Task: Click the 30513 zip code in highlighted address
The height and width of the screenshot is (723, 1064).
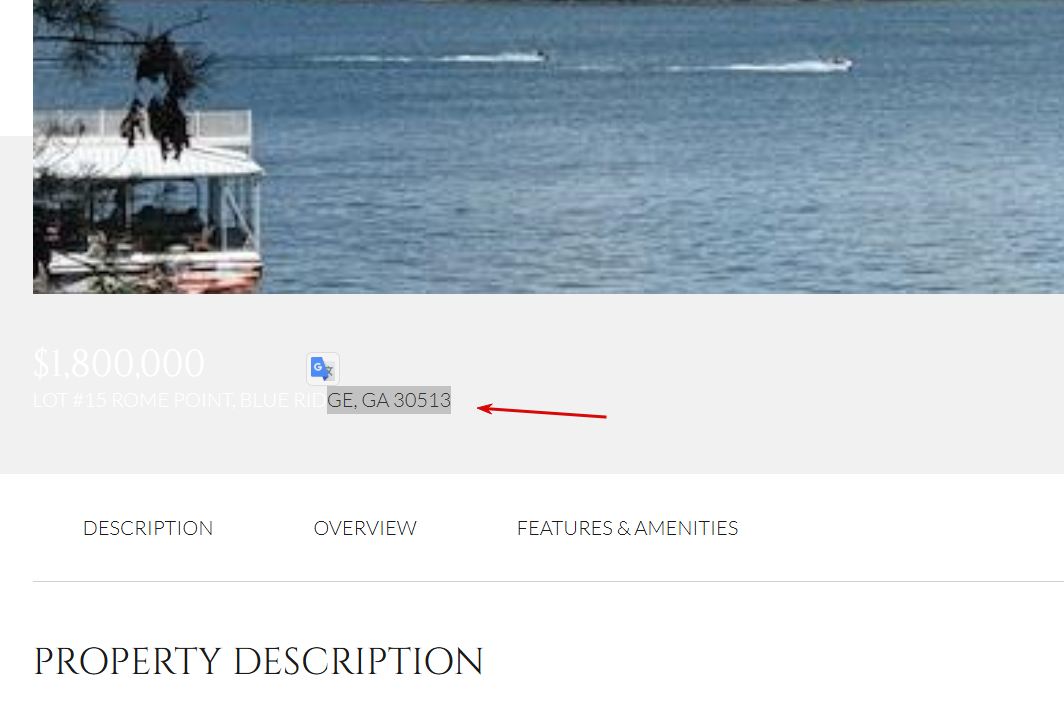Action: 422,401
